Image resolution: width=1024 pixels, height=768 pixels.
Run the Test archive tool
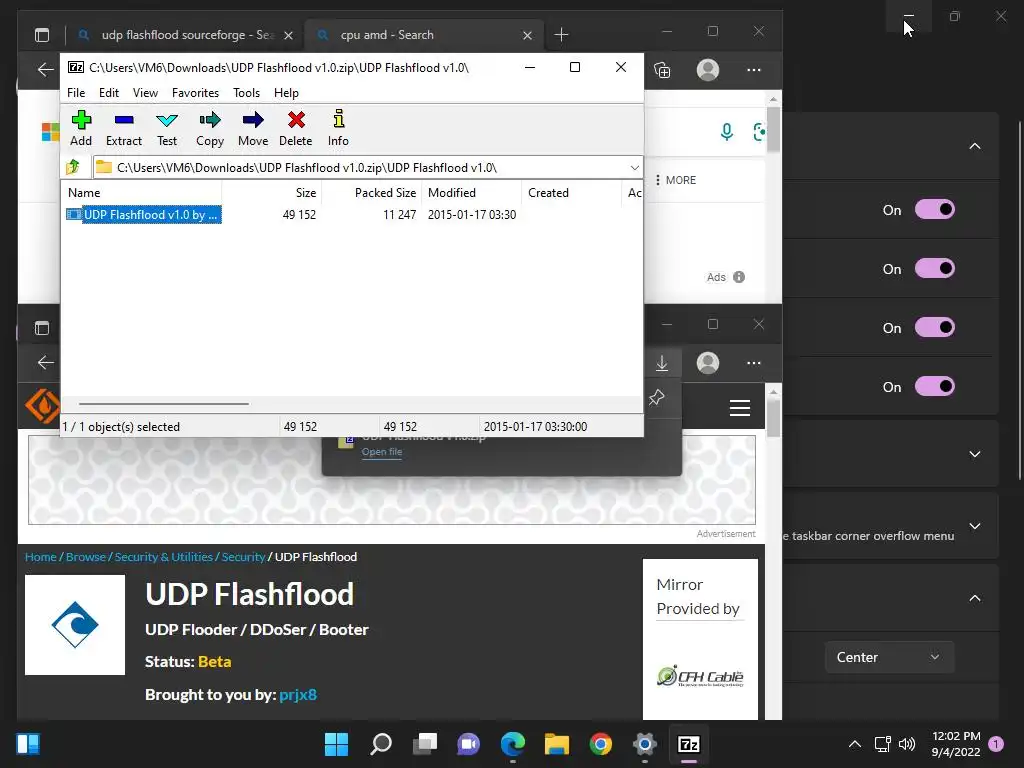(167, 128)
